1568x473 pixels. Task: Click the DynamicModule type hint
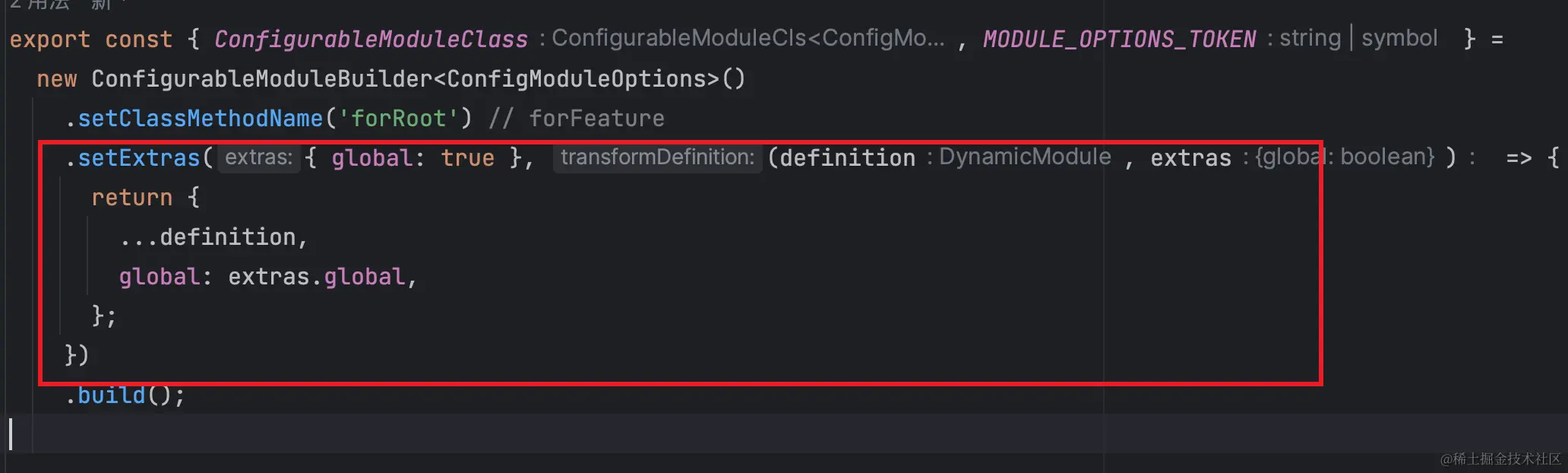(x=1025, y=157)
